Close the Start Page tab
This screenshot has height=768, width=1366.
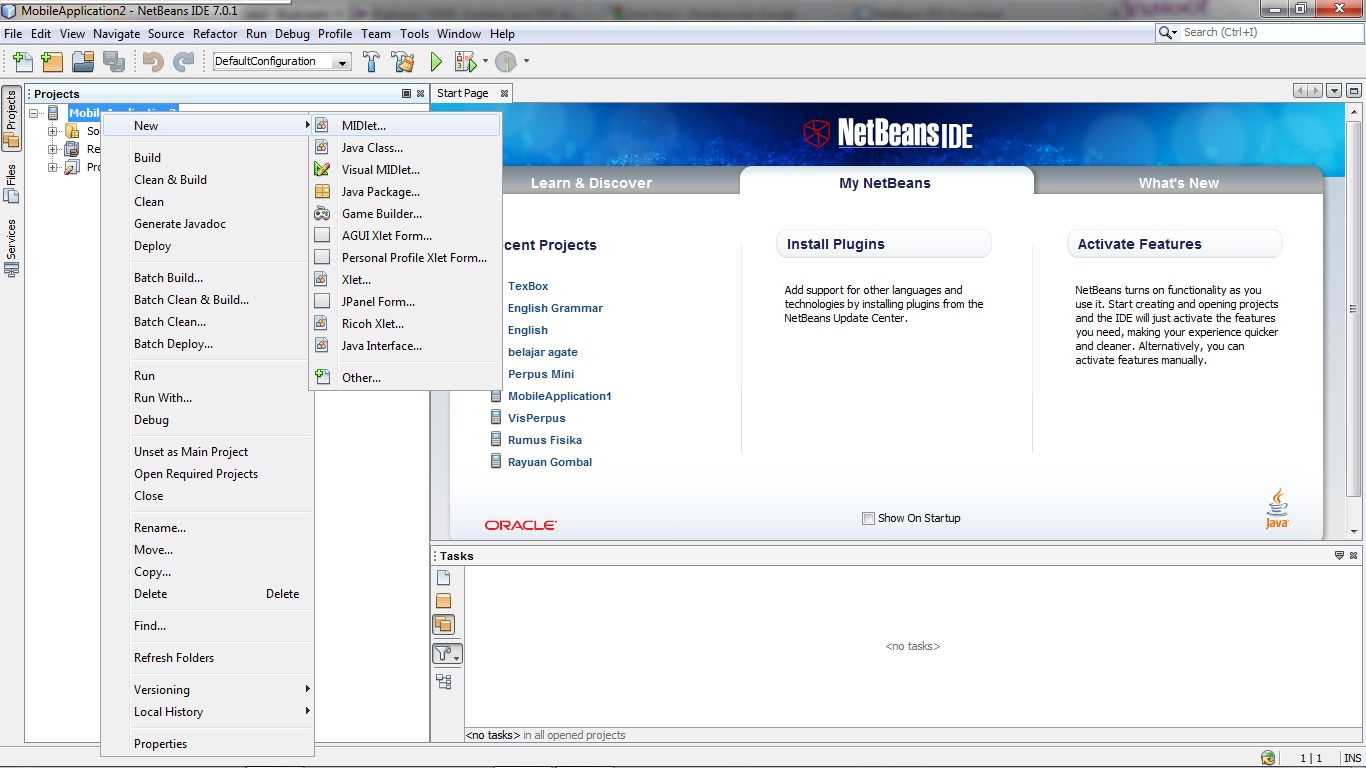point(504,93)
